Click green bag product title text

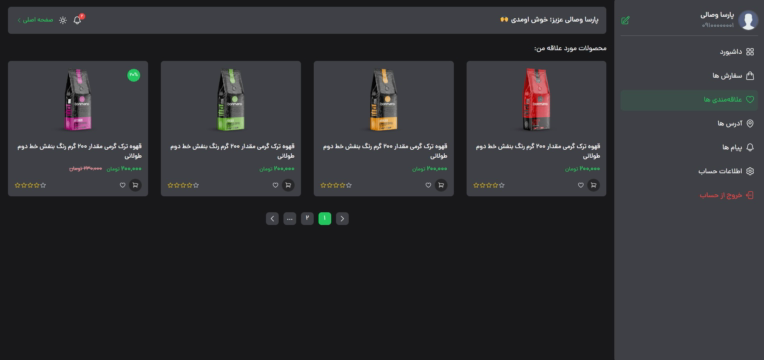[x=232, y=151]
